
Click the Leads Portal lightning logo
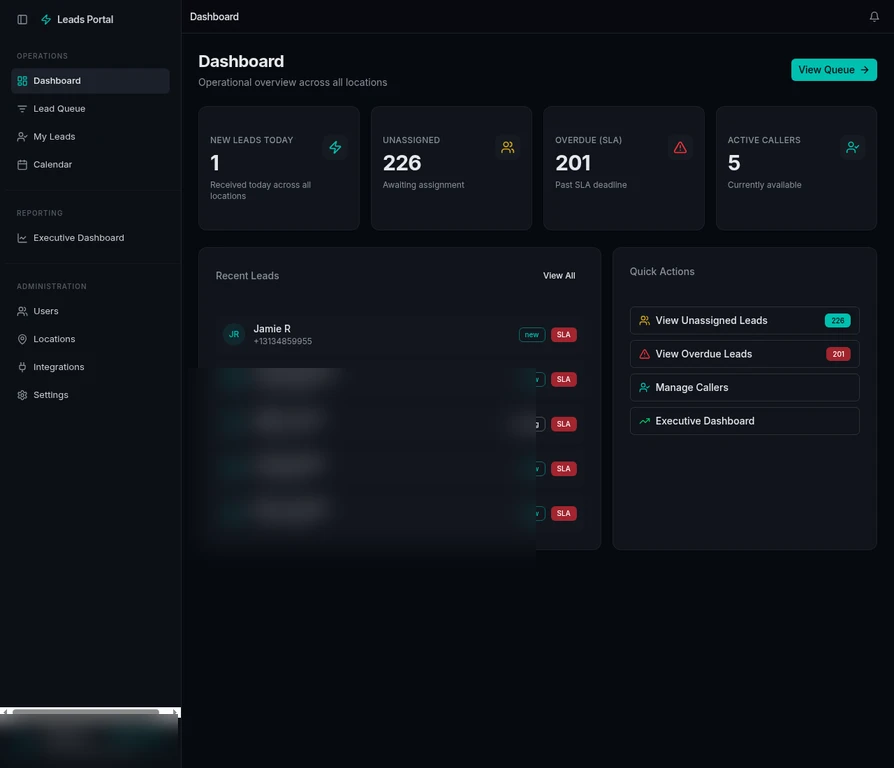click(x=44, y=18)
